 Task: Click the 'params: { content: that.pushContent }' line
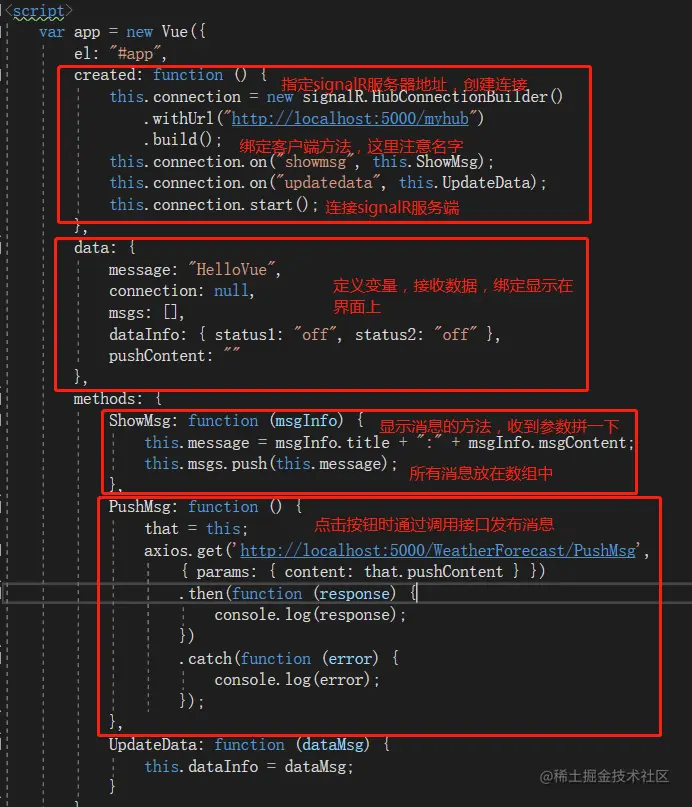tap(362, 572)
